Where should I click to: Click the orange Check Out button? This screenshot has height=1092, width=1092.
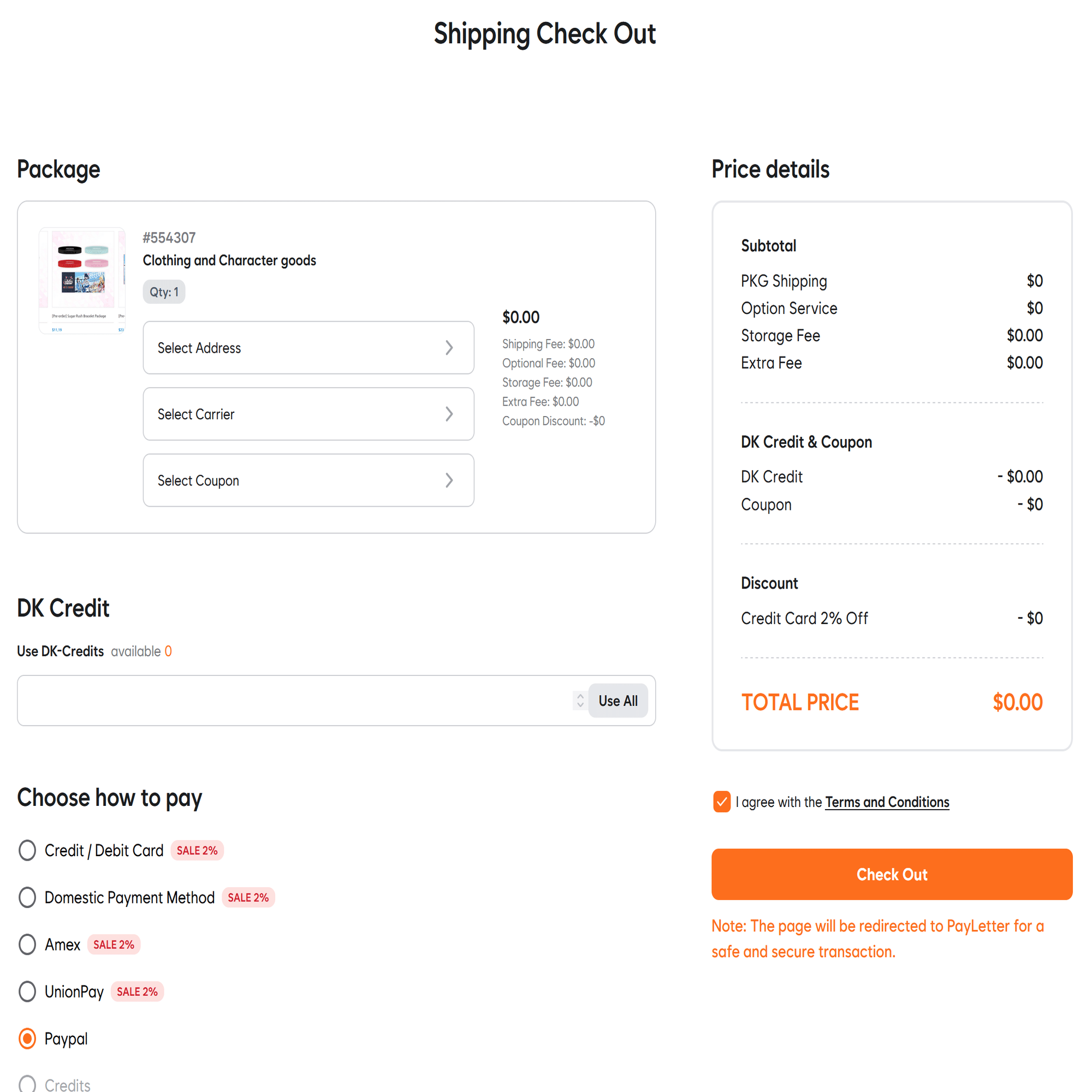(x=892, y=874)
